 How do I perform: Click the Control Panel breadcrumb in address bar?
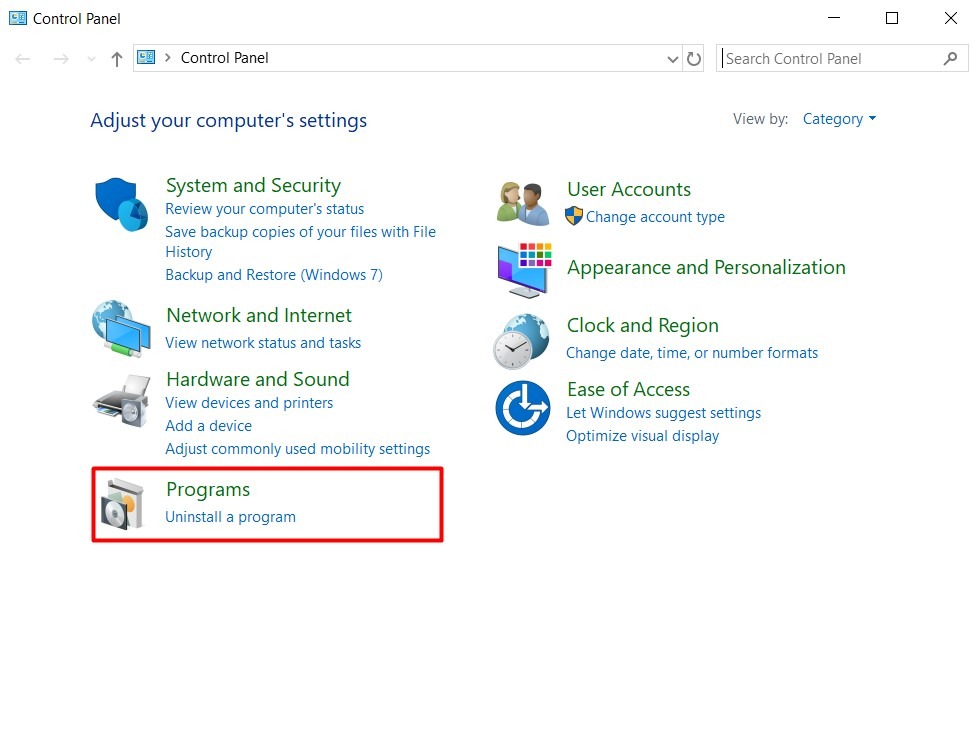[224, 58]
